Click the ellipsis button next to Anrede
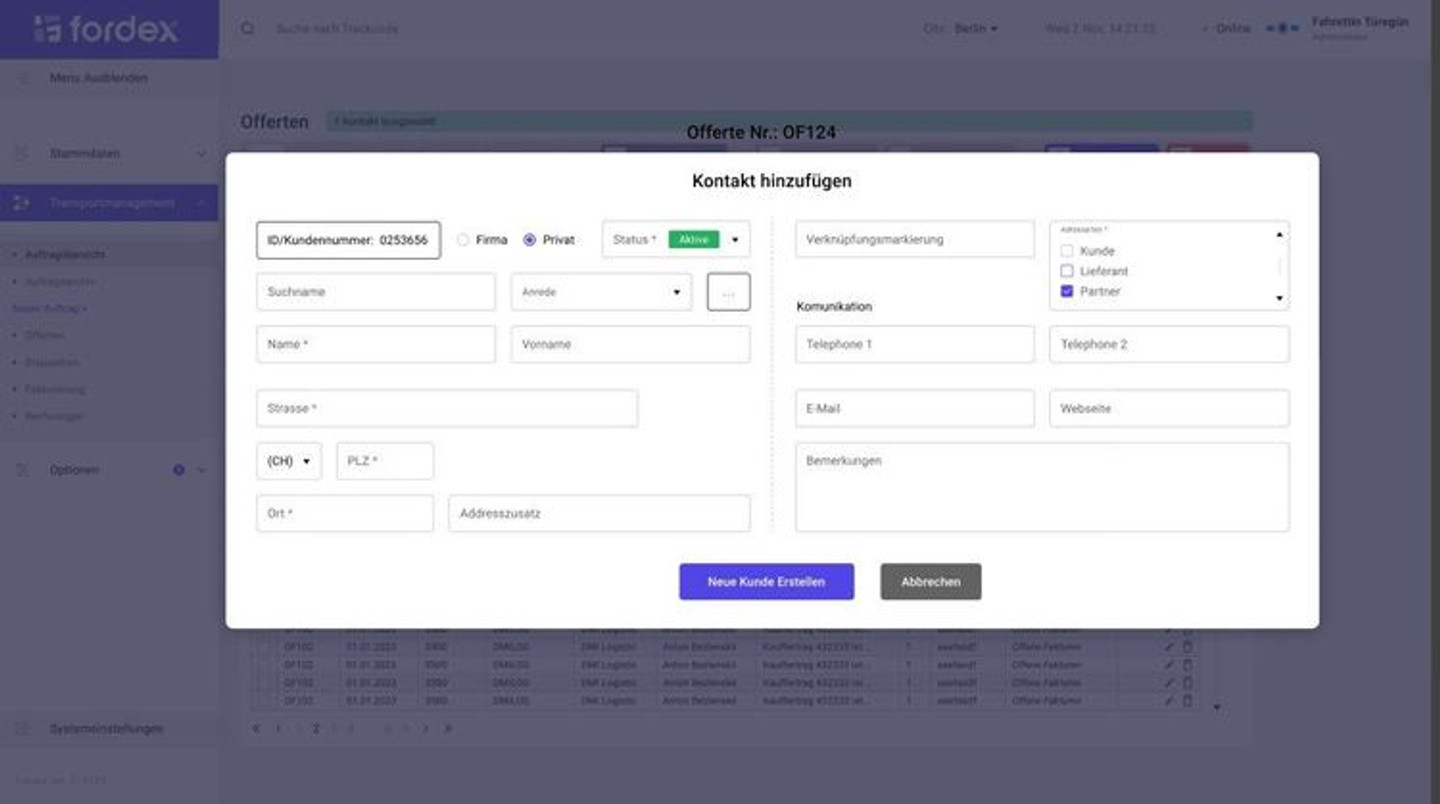Image resolution: width=1440 pixels, height=804 pixels. click(x=728, y=292)
